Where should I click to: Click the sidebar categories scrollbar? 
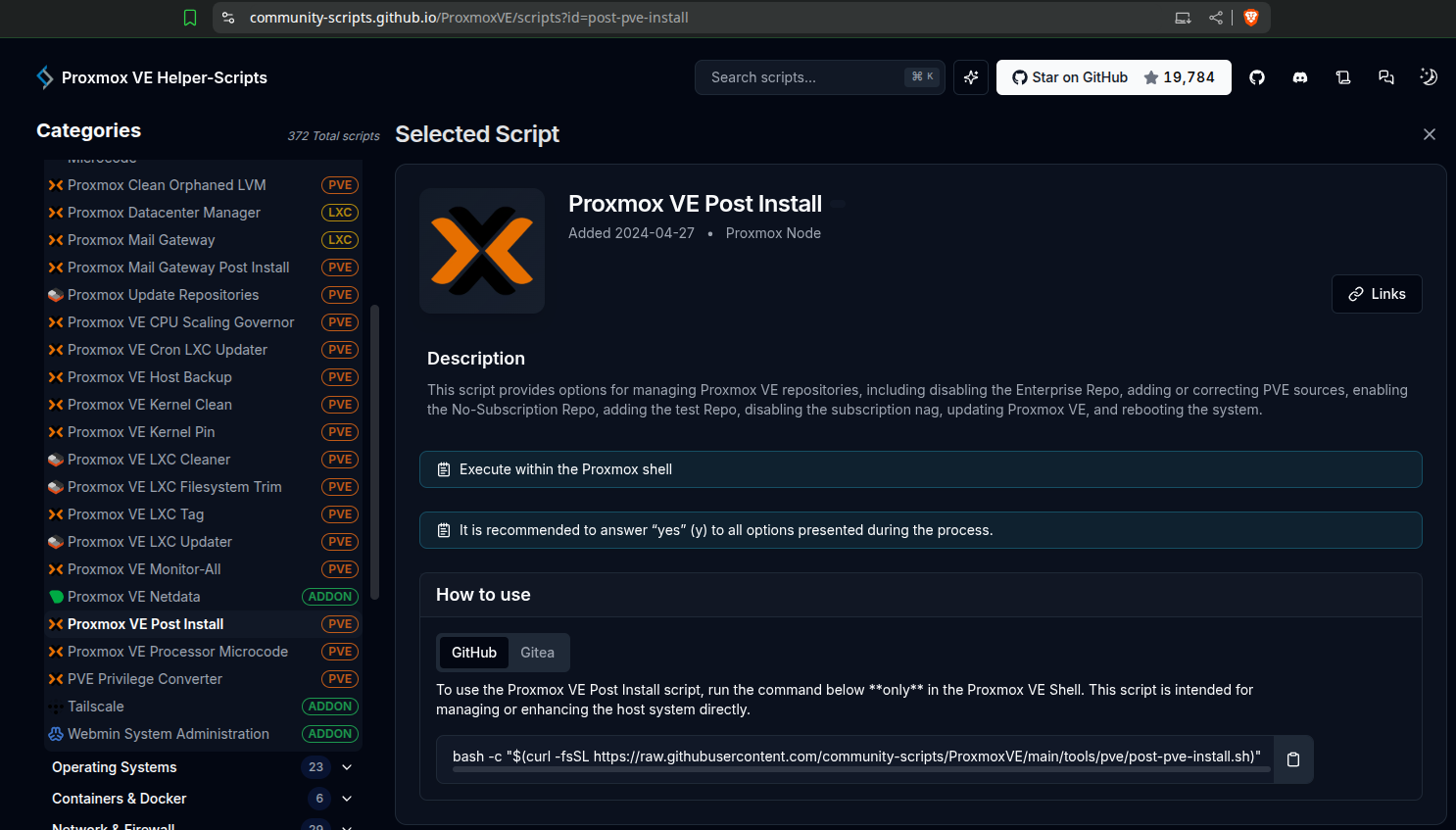[374, 451]
